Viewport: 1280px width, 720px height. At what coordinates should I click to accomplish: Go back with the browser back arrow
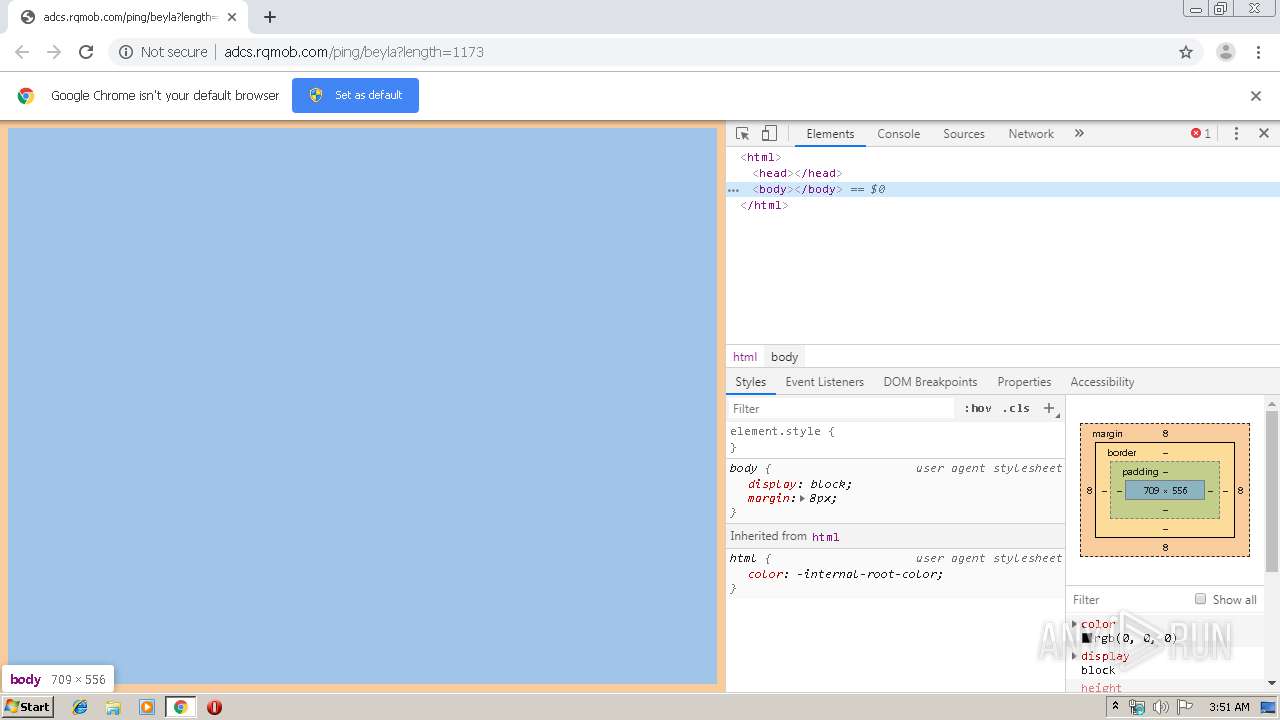(22, 52)
